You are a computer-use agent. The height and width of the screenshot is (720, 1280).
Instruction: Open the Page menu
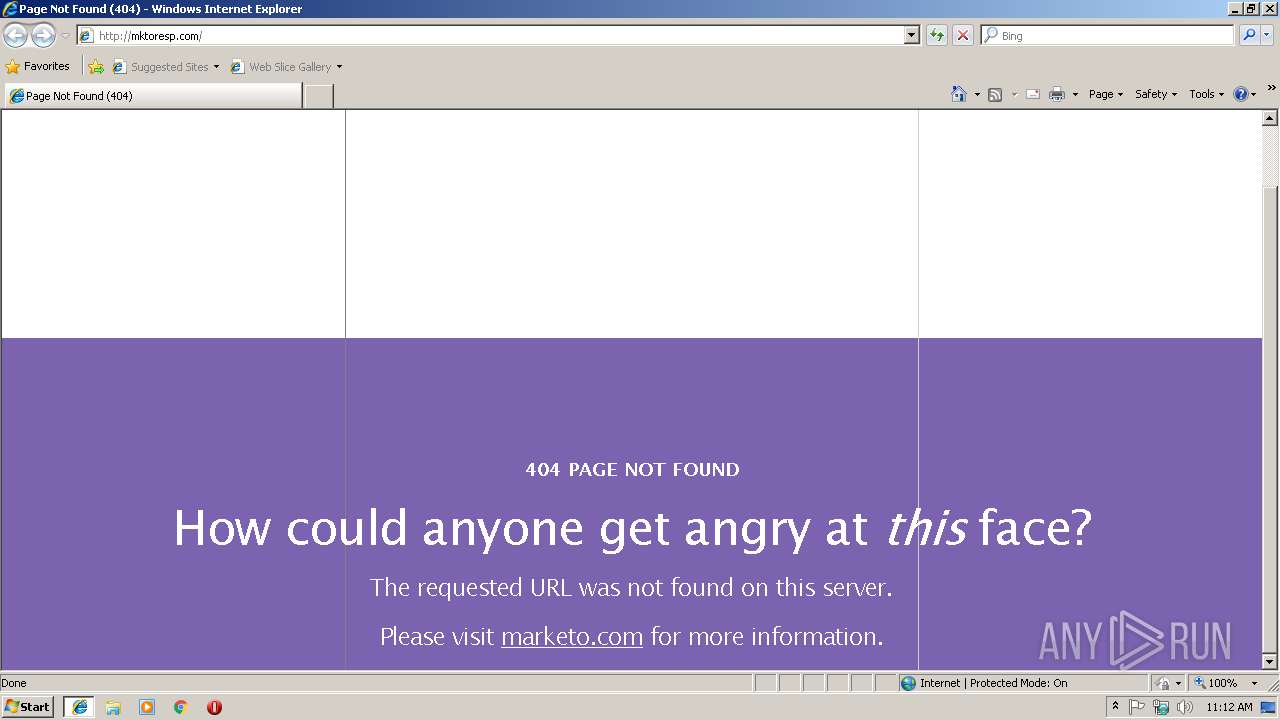1106,94
